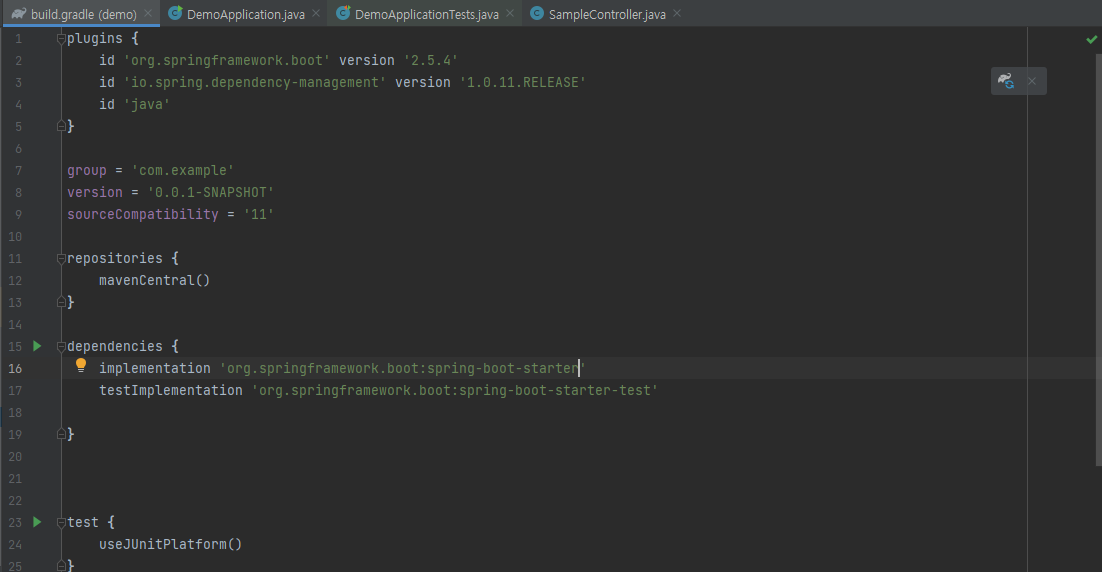Click the '0.0.1-SNAPSHOT' version value
Viewport: 1102px width, 572px height.
click(x=211, y=192)
